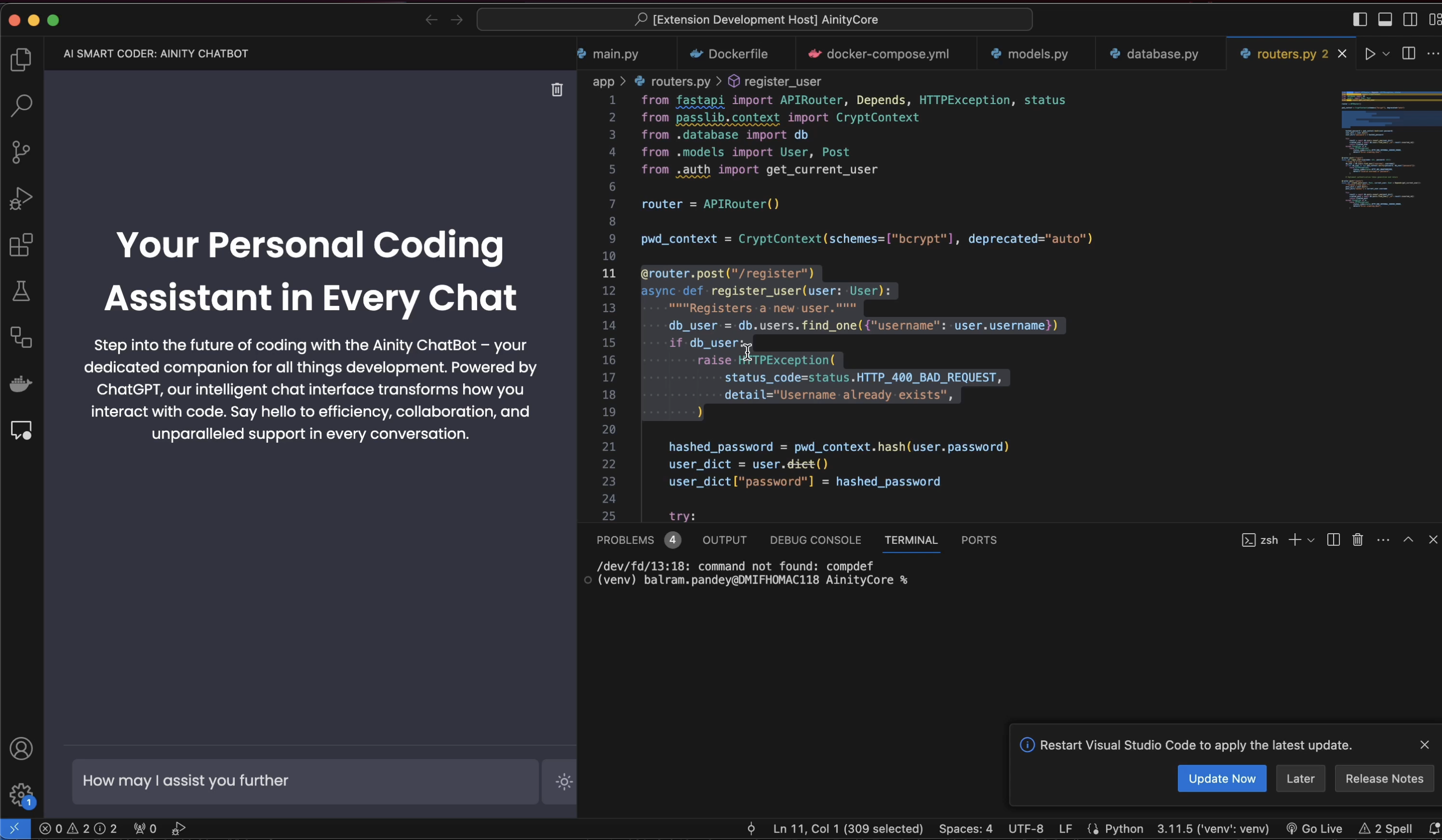
Task: Maximize panel with chevron up
Action: [1408, 540]
